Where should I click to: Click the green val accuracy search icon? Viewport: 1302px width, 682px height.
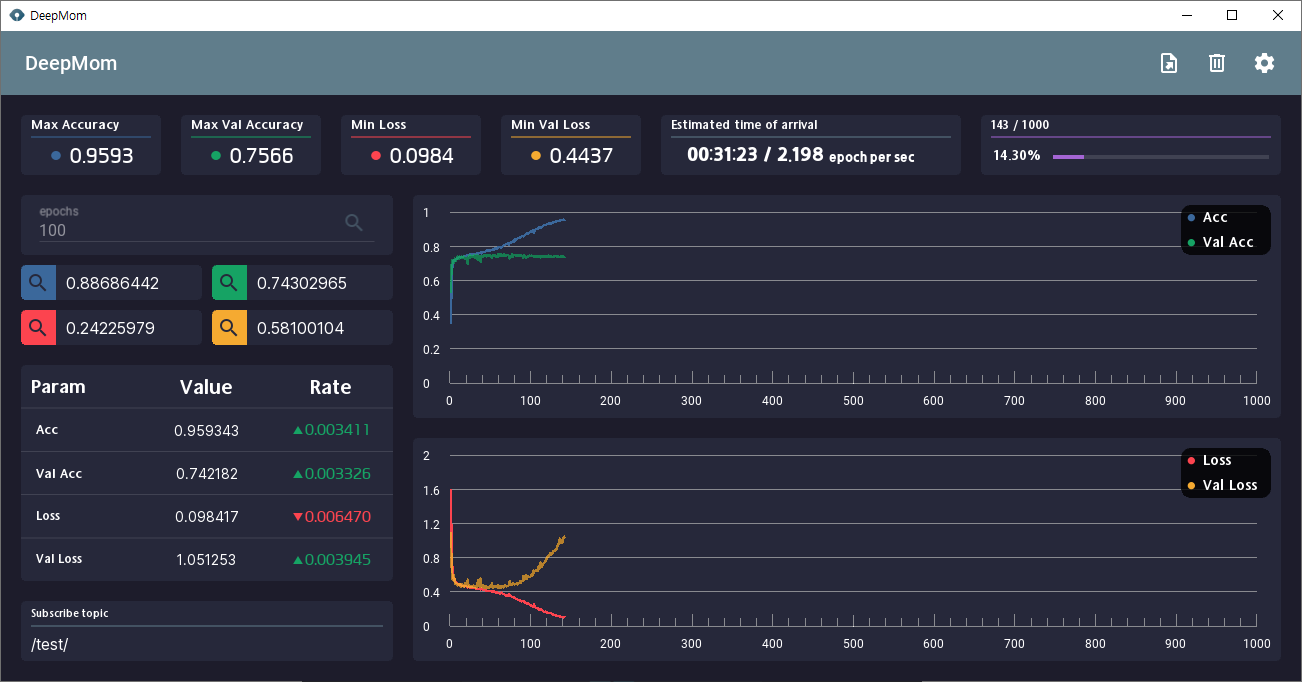pos(229,283)
